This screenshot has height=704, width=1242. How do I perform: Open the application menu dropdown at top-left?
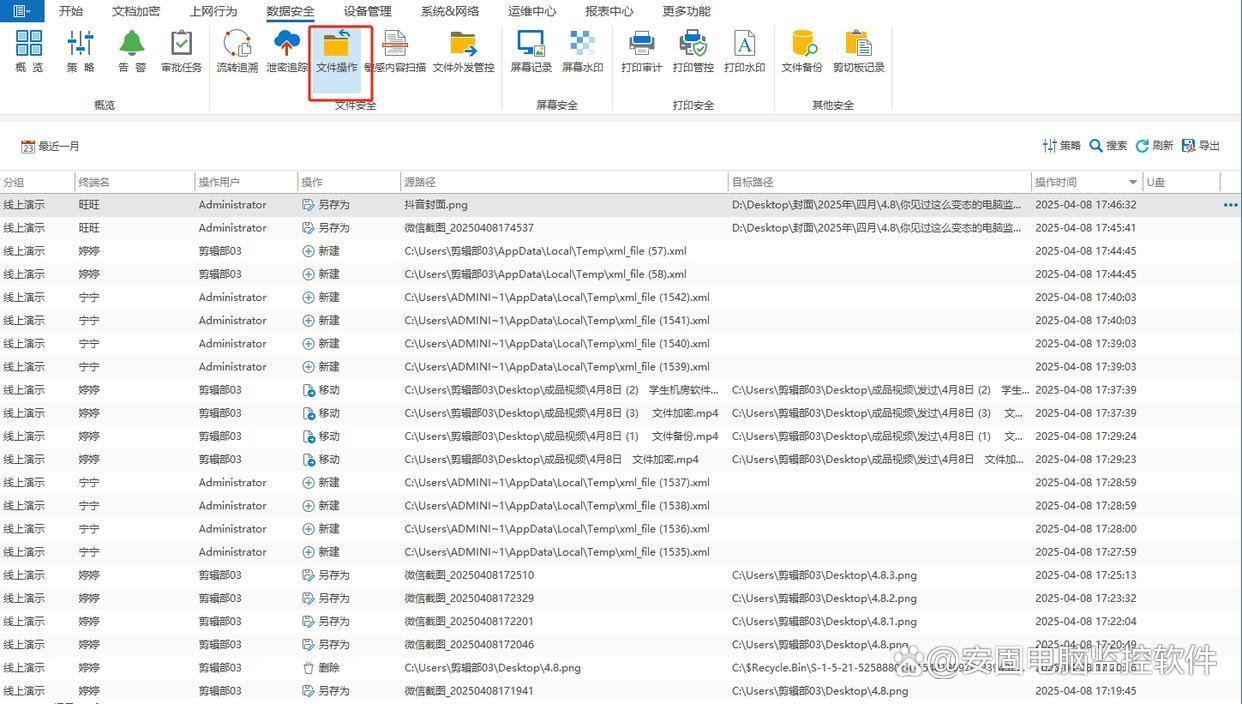(21, 11)
